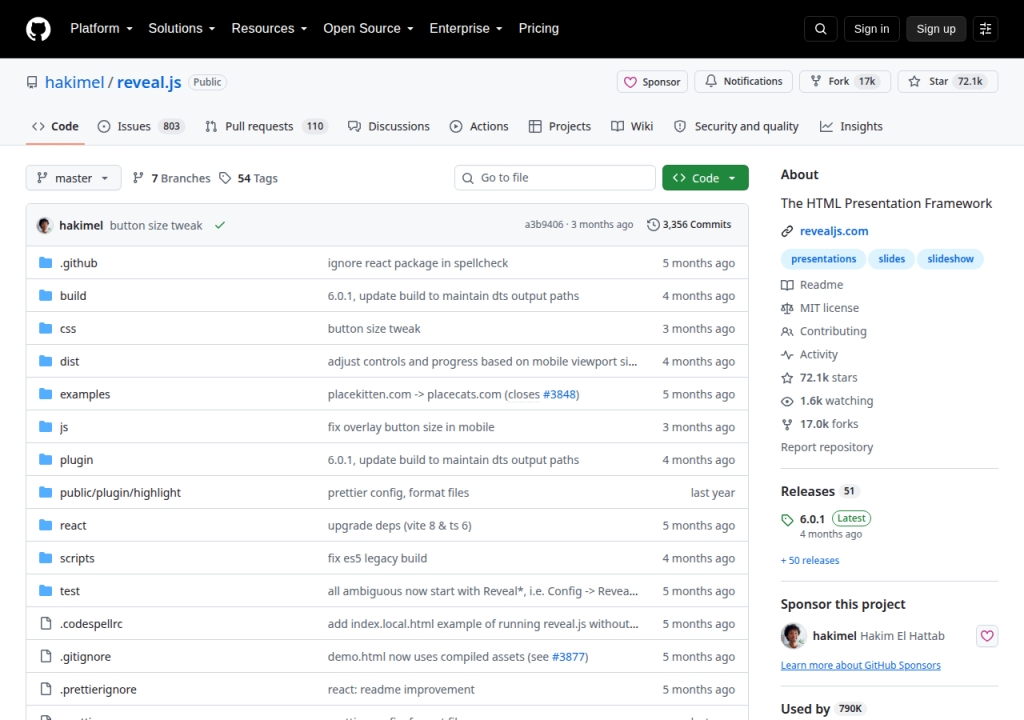Image resolution: width=1024 pixels, height=720 pixels.
Task: Select the .github folder icon
Action: tap(45, 263)
